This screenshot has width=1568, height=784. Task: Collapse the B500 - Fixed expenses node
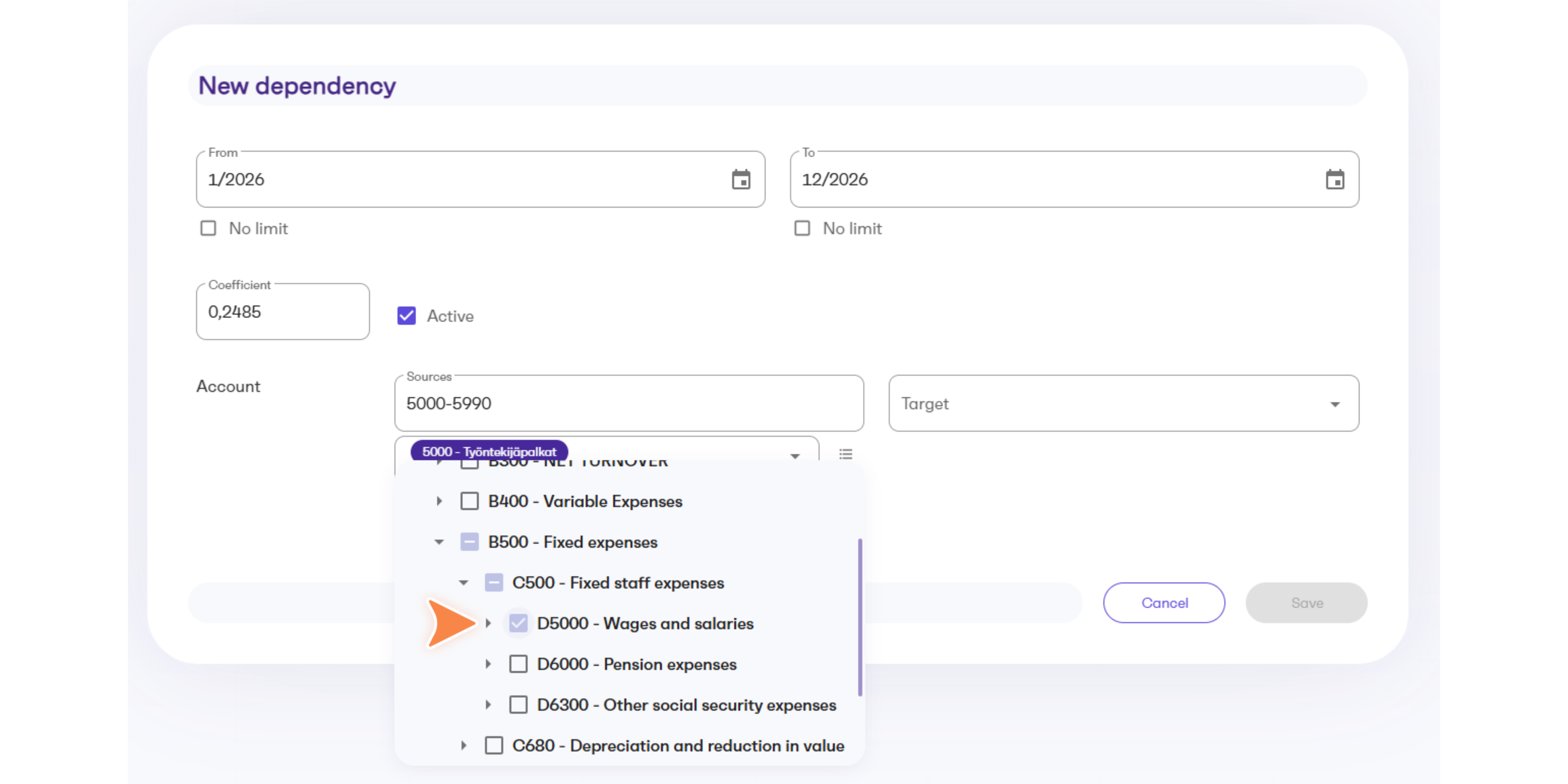pyautogui.click(x=439, y=542)
